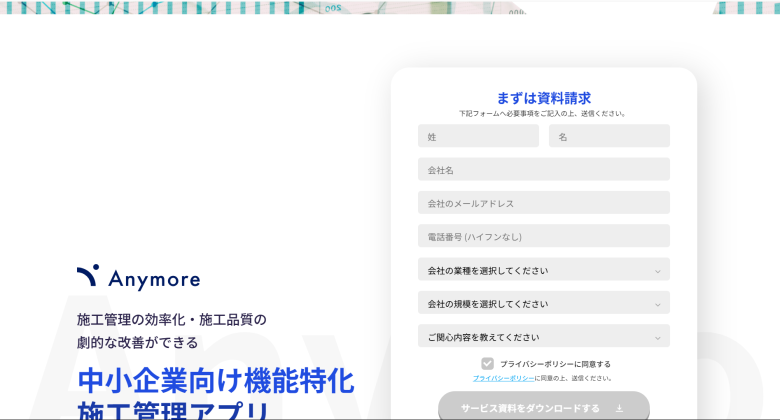Viewport: 780px width, 420px height.
Task: Click the プライバシーポリシーに同意する label
Action: pos(555,364)
